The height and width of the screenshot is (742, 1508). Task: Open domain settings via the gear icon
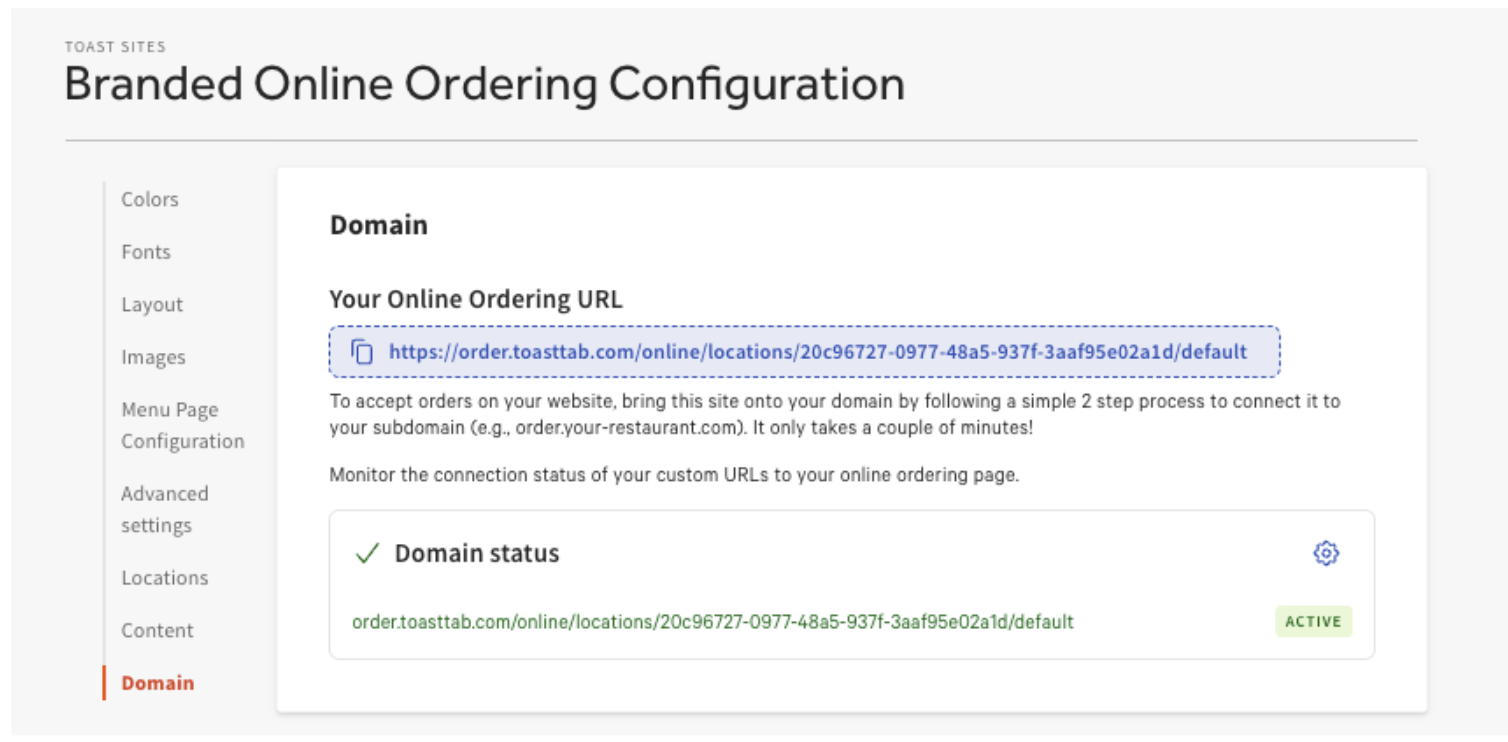coord(1325,553)
